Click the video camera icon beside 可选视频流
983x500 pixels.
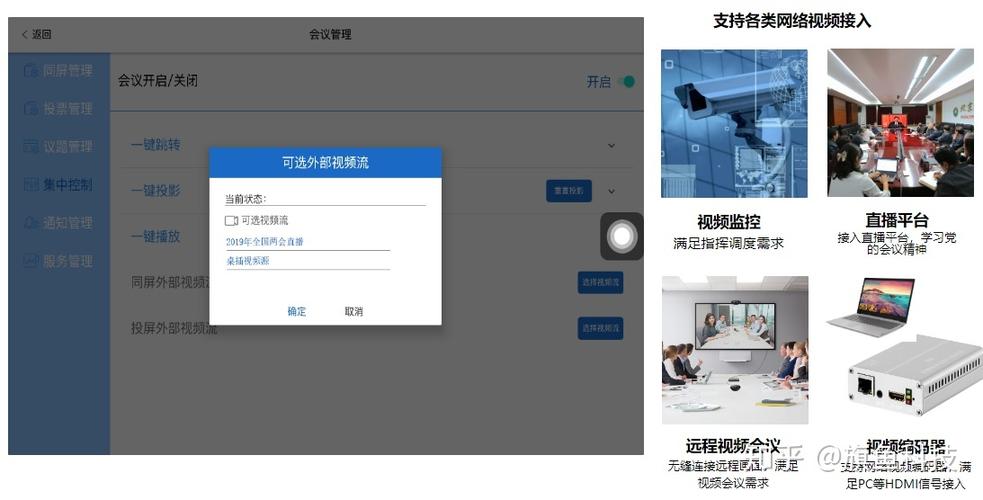click(x=231, y=221)
